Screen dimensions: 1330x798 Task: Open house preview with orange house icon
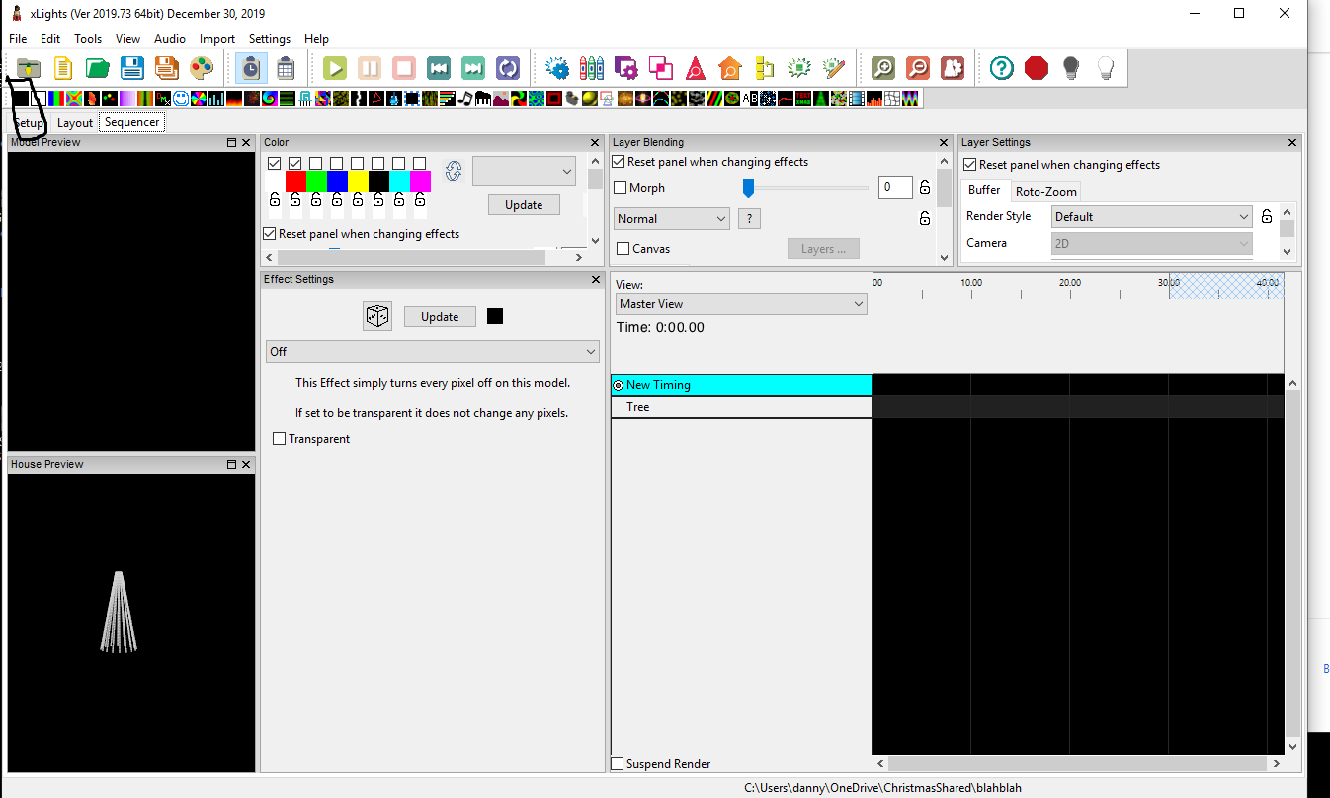[731, 68]
